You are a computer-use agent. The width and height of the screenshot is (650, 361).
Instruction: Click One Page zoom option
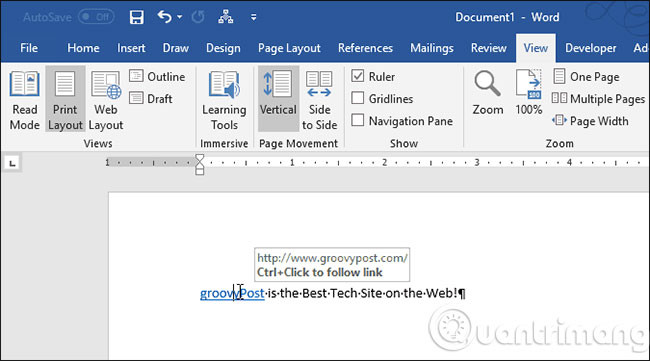[x=586, y=77]
